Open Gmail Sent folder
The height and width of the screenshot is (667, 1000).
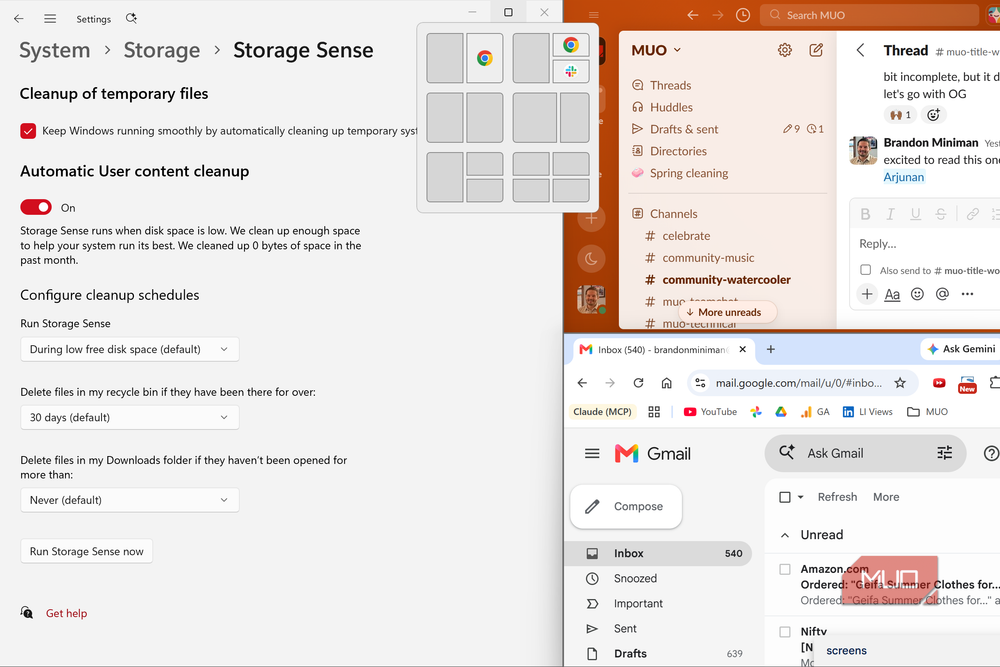point(625,629)
